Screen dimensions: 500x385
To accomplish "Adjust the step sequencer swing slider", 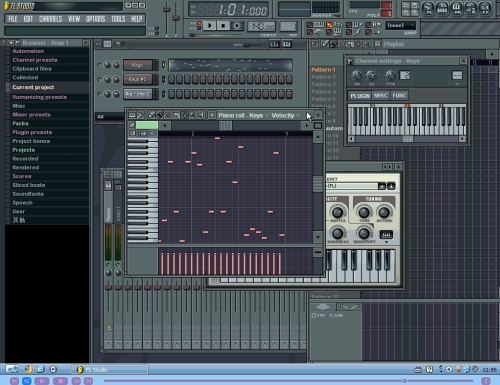I will point(247,45).
